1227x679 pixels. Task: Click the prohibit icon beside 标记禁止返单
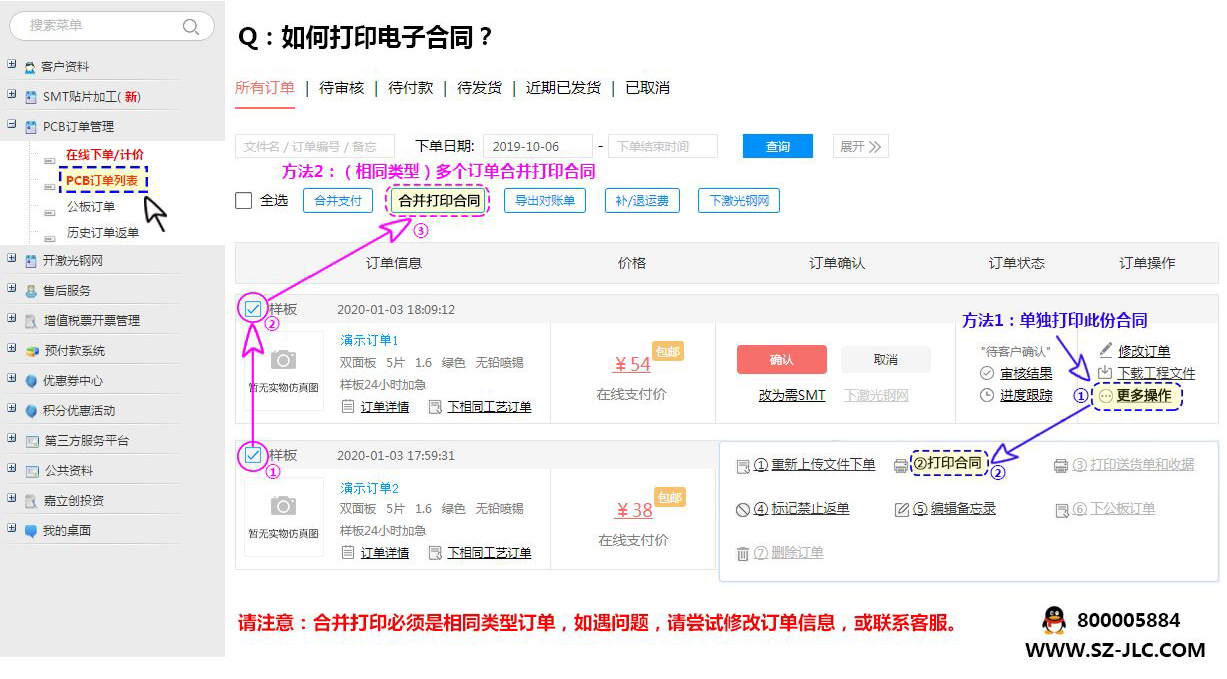pos(743,509)
